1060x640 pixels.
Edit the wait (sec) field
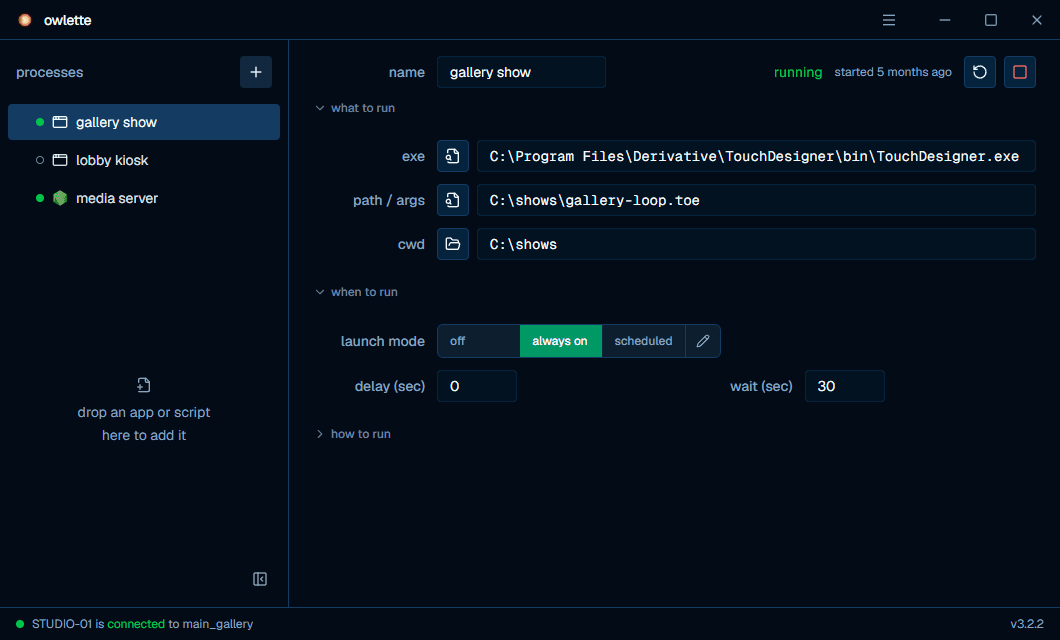pyautogui.click(x=844, y=386)
